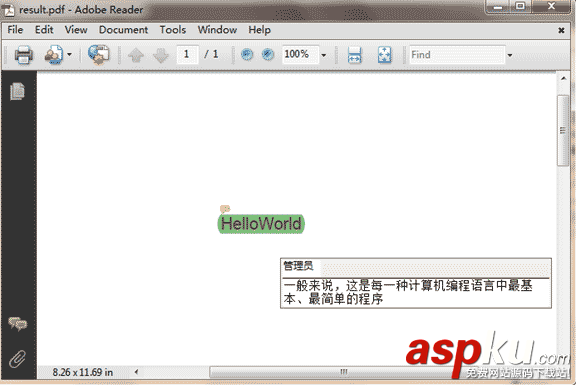Open the Attachments paperclip panel

pos(17,359)
